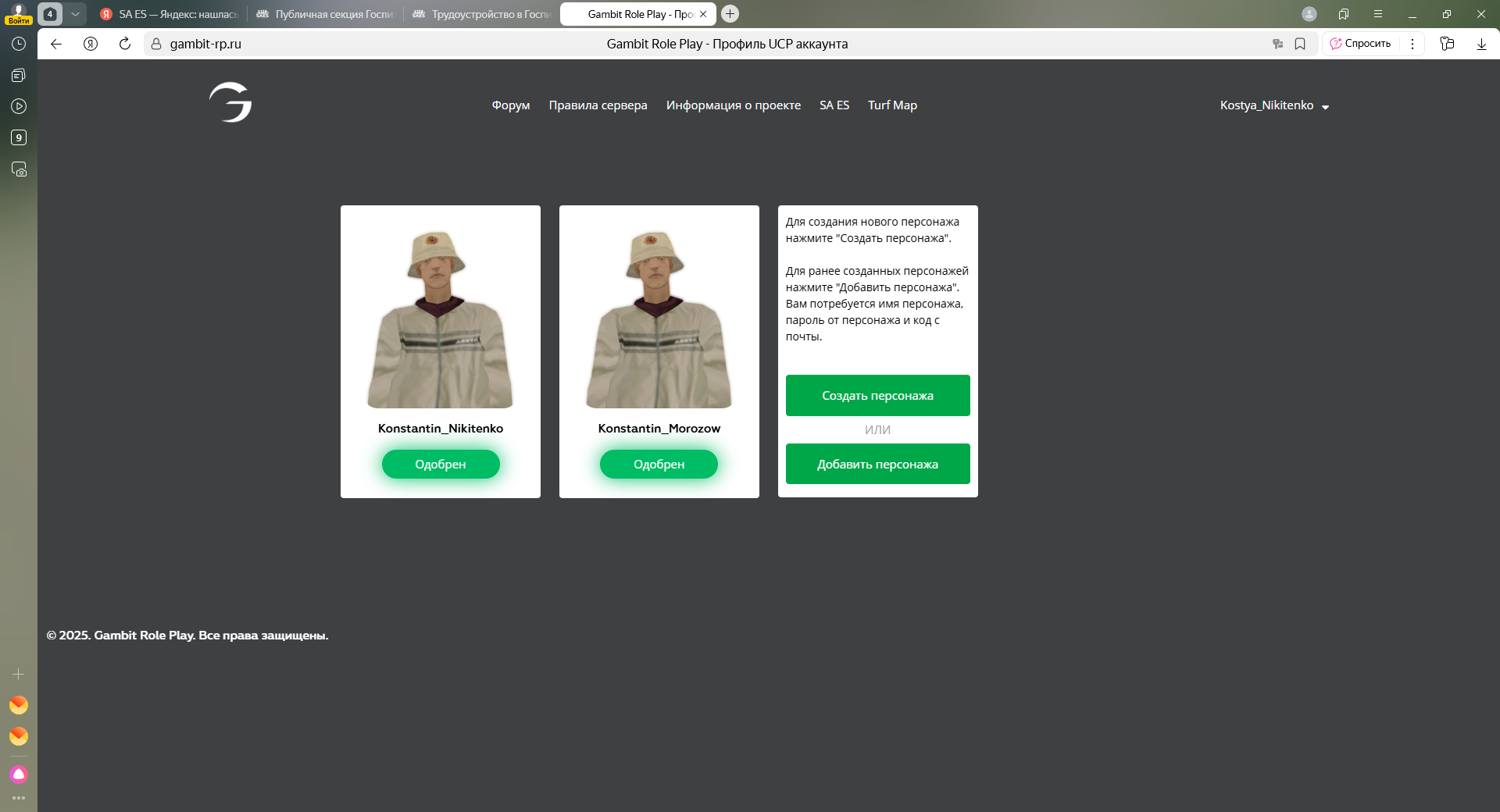Click the tab collections icon in title bar
Screen dimensions: 1500x812
click(x=1344, y=14)
